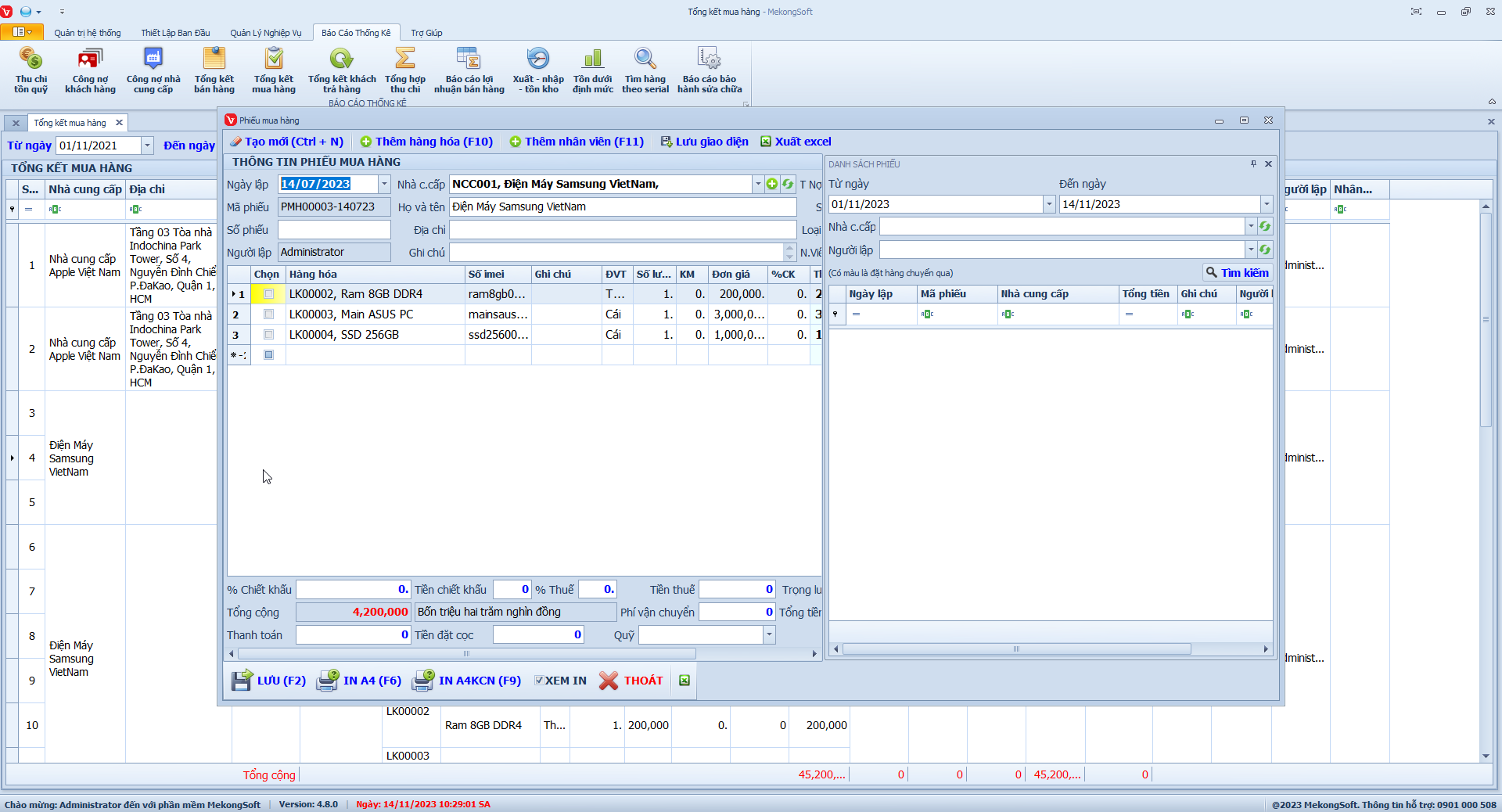Open the Quỹ dropdown list
Viewport: 1502px width, 812px height.
(x=769, y=635)
